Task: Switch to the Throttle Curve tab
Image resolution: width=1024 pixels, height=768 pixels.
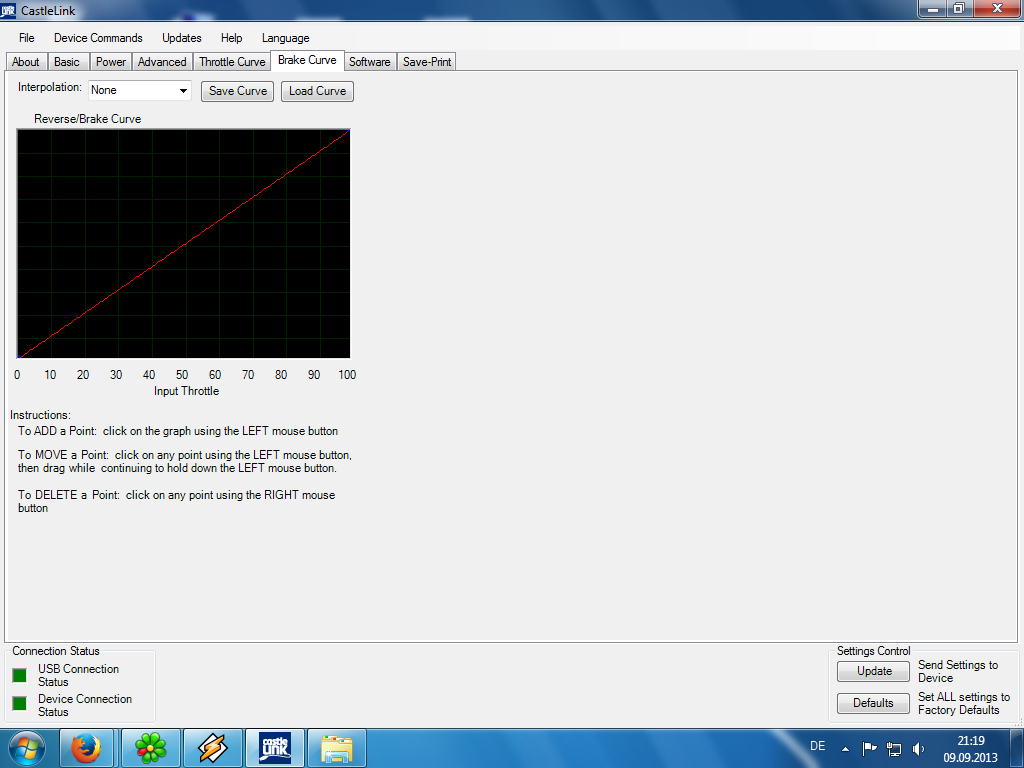Action: click(232, 62)
